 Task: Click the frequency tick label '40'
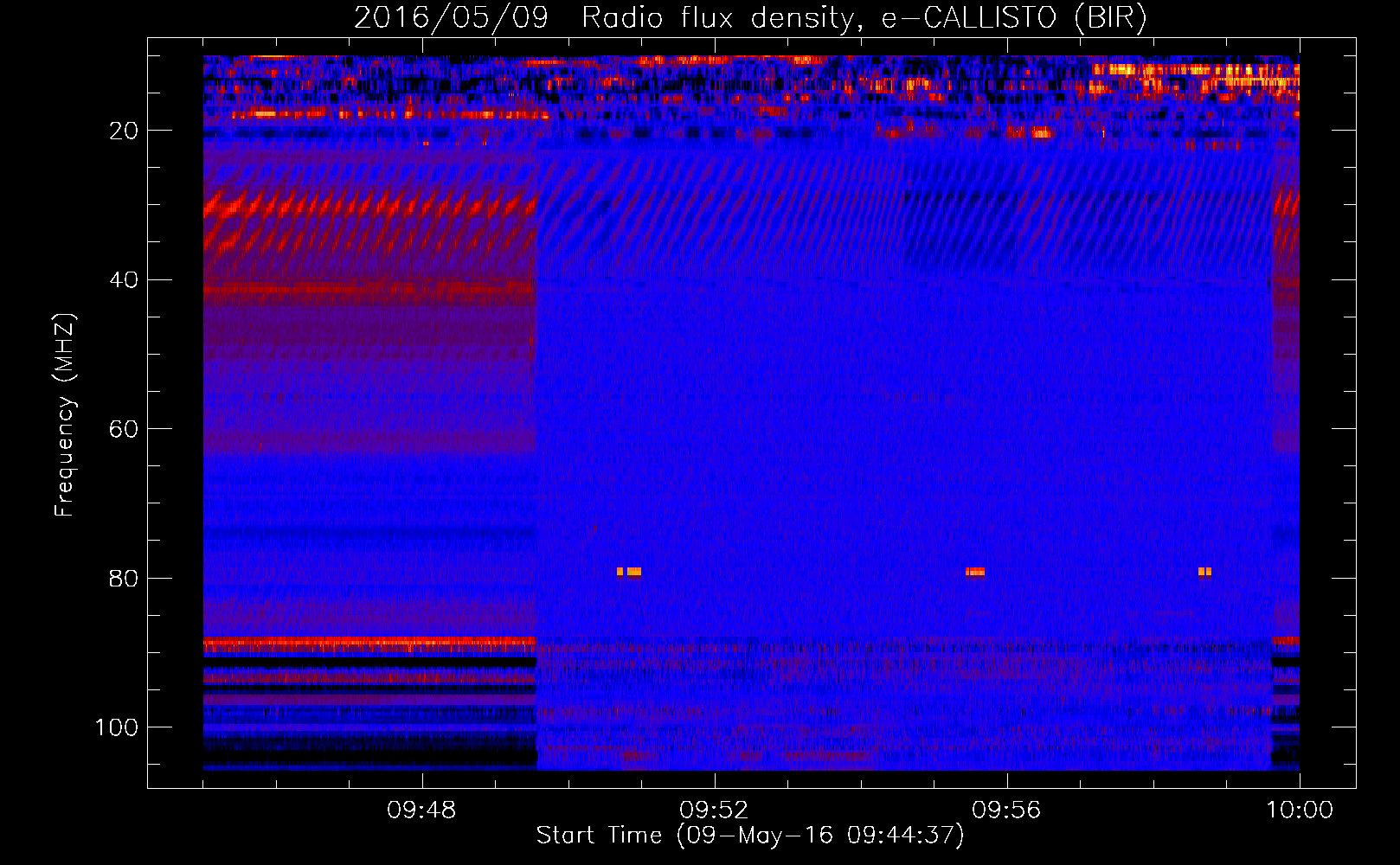[x=124, y=280]
